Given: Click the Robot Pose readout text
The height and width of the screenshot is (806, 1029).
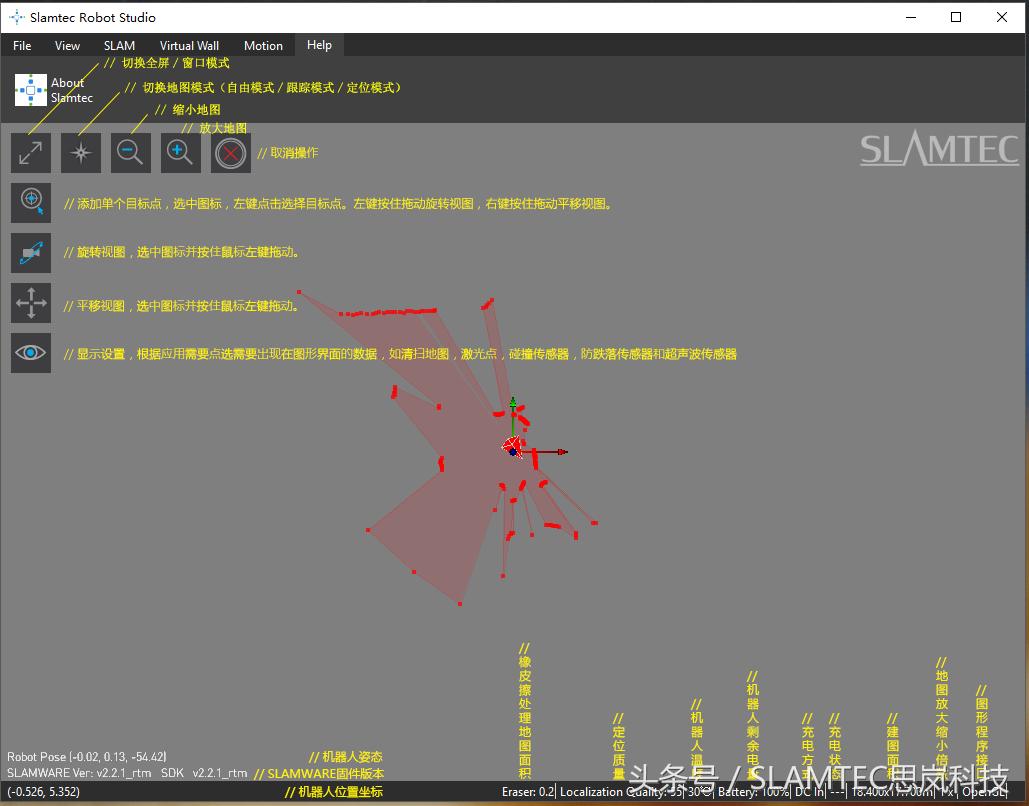Looking at the screenshot, I should click(87, 757).
